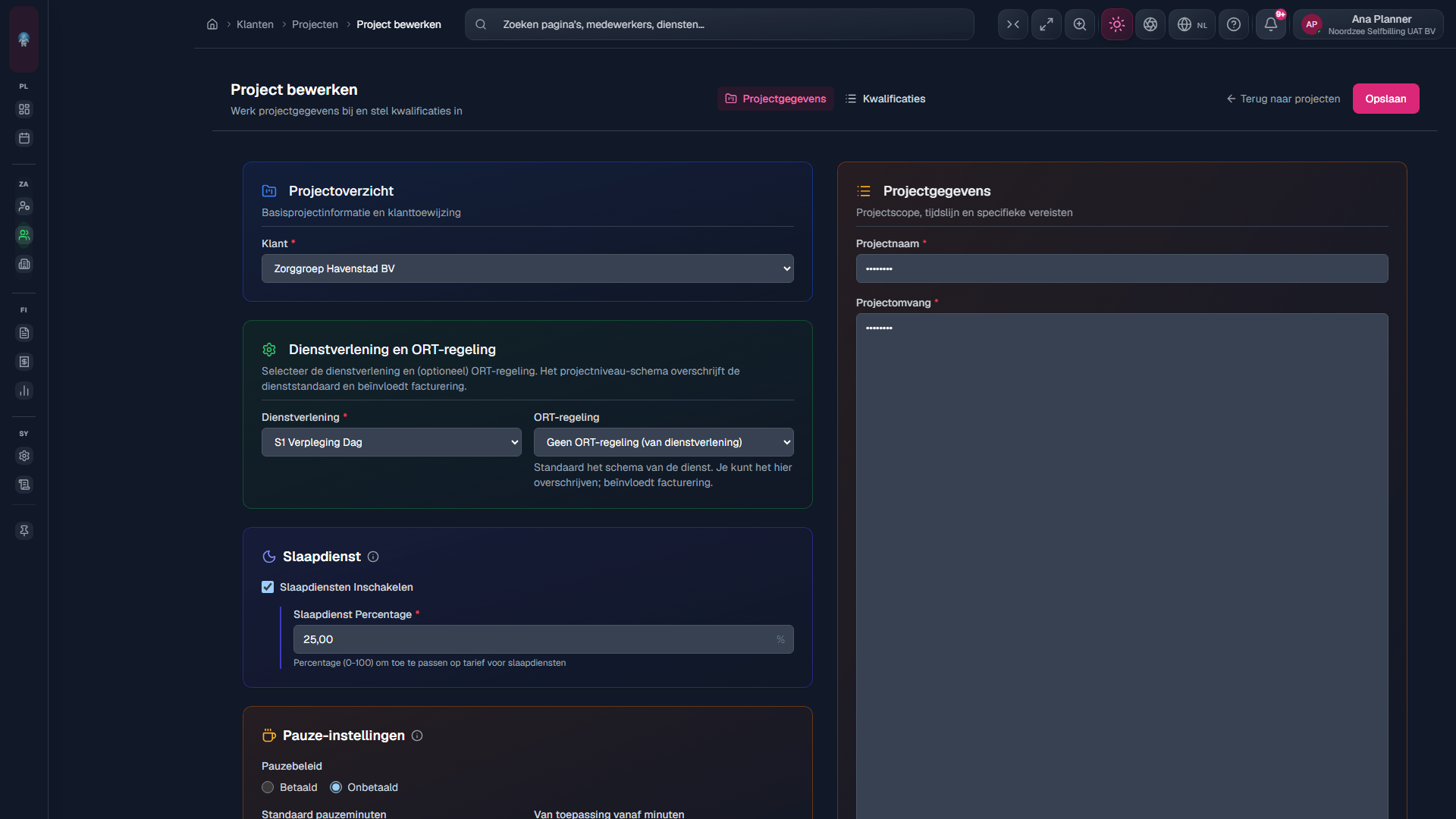Click the info icon next to Slaapdienst

pos(373,557)
